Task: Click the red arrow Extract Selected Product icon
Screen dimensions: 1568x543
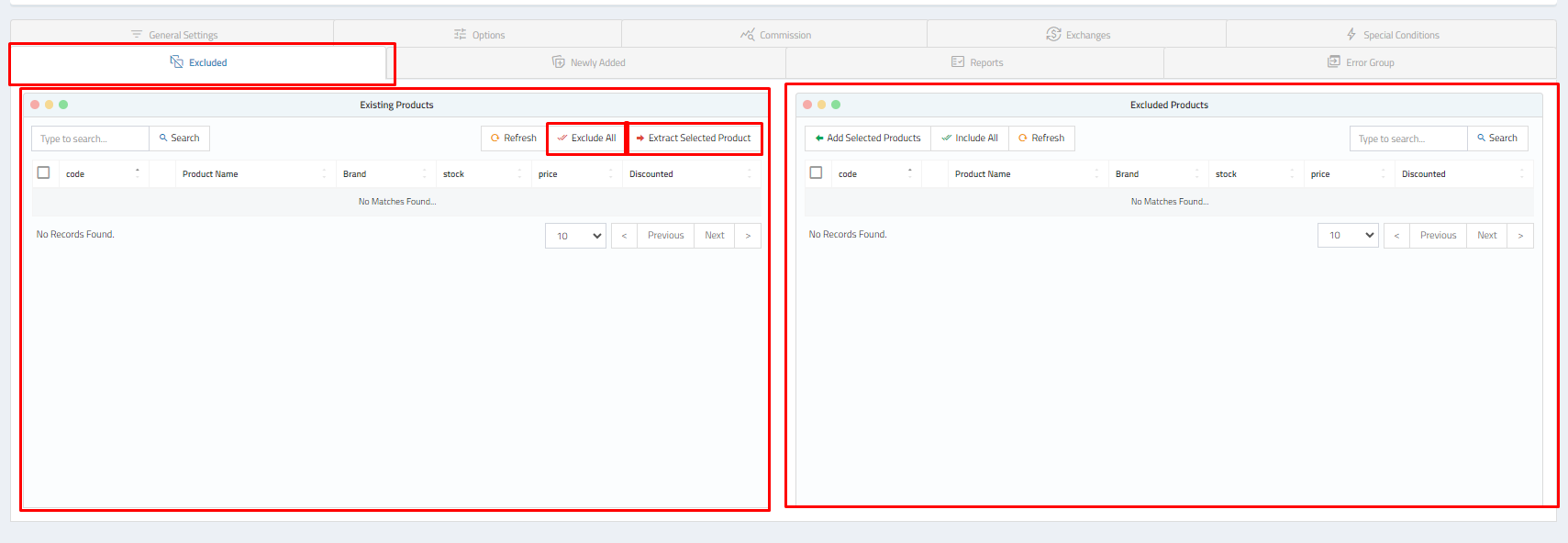Action: [640, 139]
